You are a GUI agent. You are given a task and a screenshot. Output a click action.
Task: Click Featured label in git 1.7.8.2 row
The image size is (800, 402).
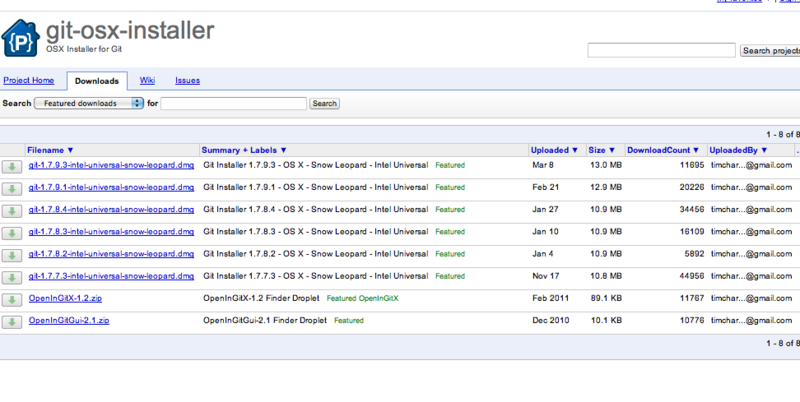click(x=450, y=254)
